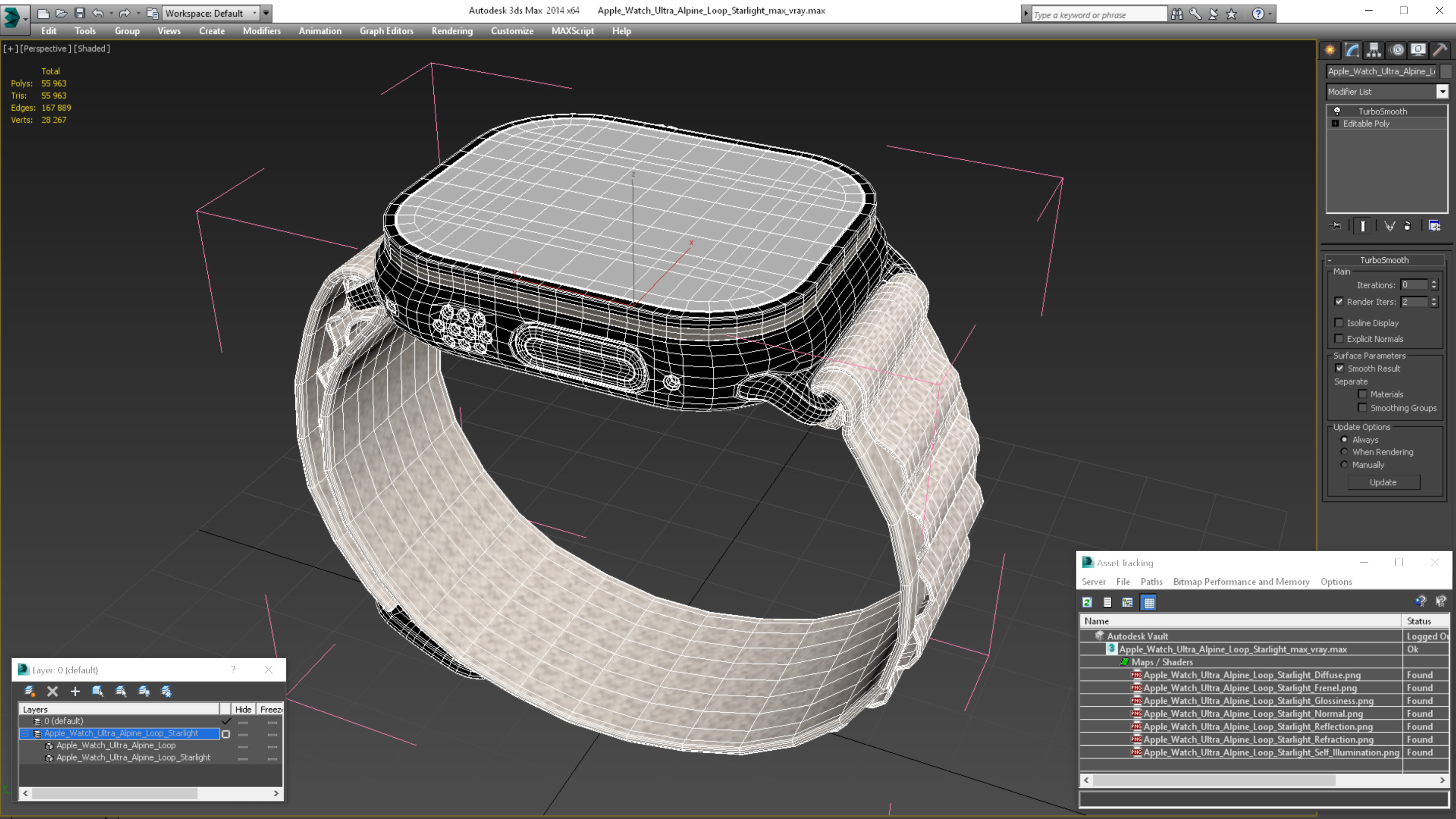Open the Rendering menu
This screenshot has height=819, width=1456.
pyautogui.click(x=451, y=31)
